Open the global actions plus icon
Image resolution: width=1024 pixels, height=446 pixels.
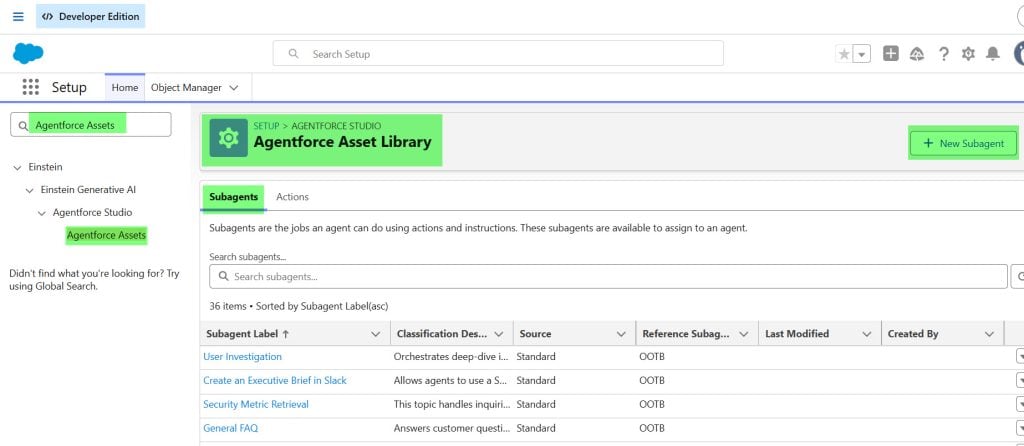point(891,54)
